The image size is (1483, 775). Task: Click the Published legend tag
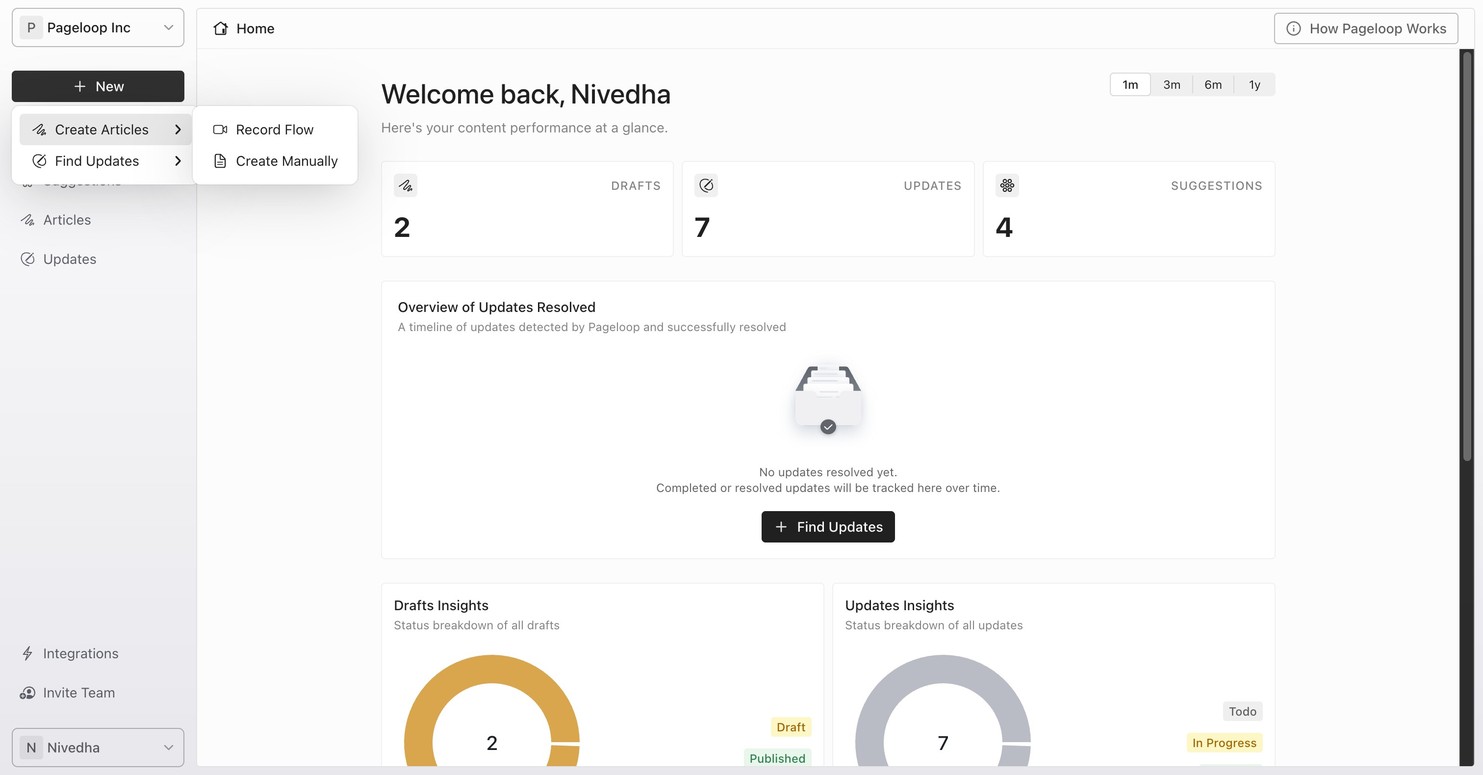pyautogui.click(x=777, y=758)
